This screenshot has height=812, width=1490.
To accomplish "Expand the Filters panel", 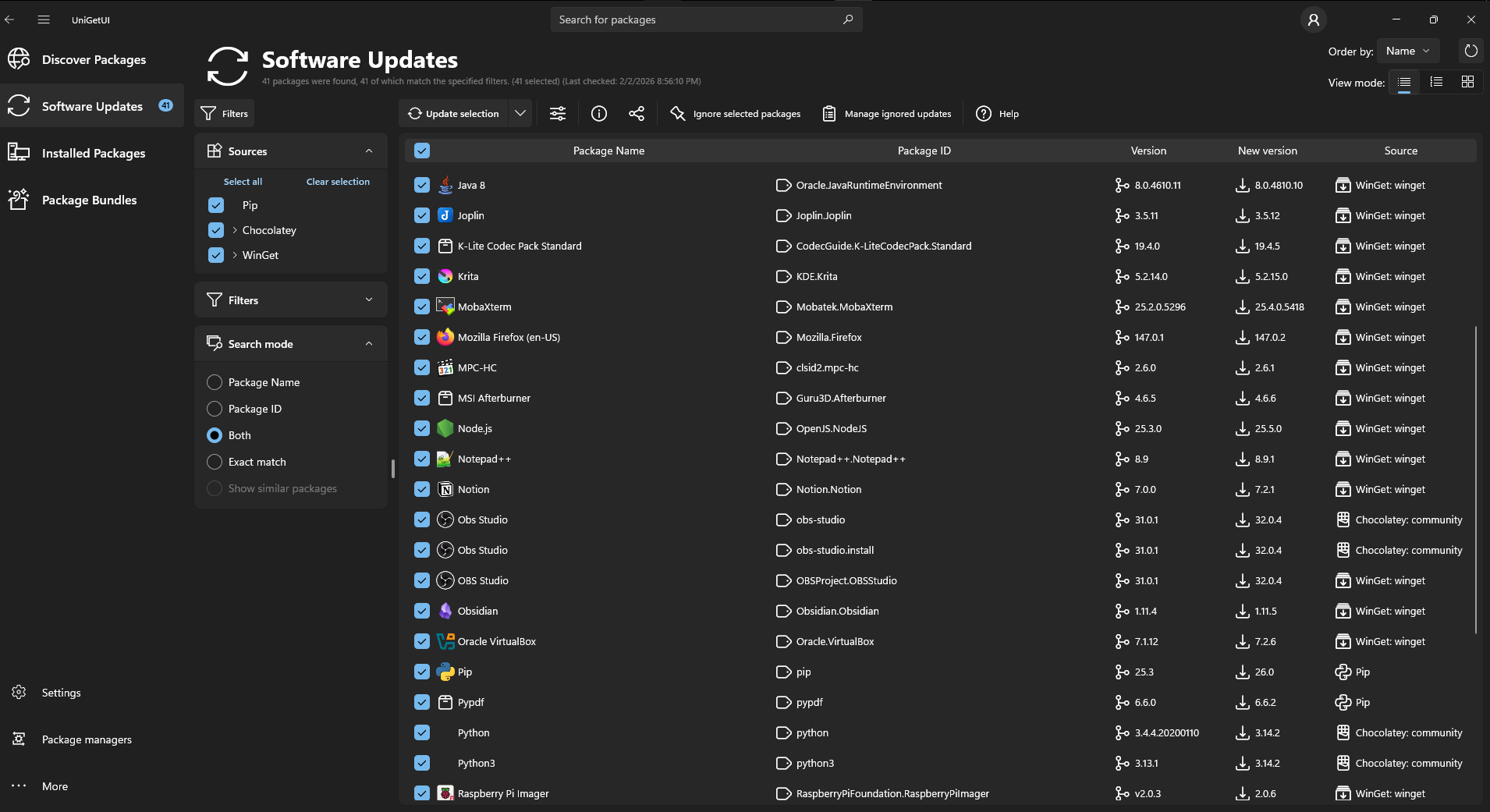I will [369, 300].
